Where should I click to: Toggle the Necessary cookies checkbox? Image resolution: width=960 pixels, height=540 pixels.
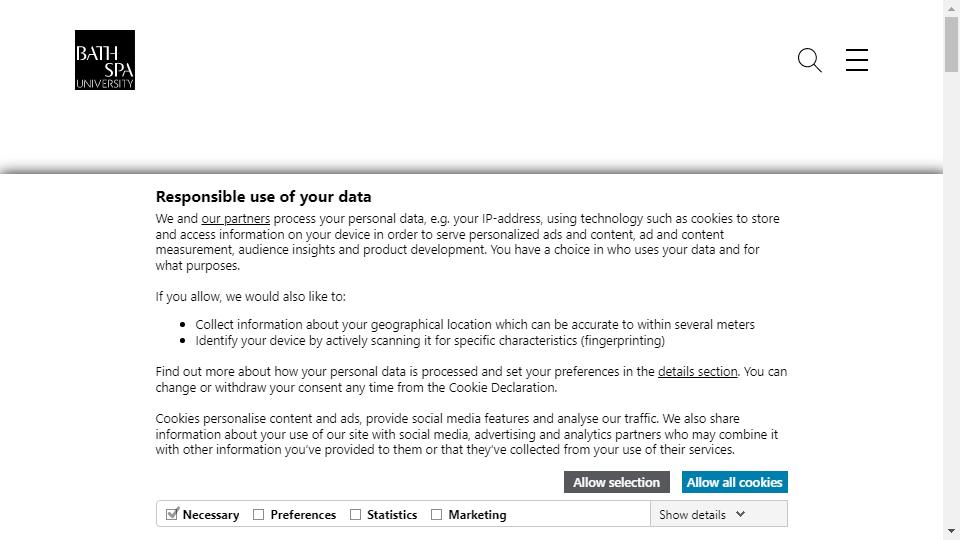tap(172, 514)
